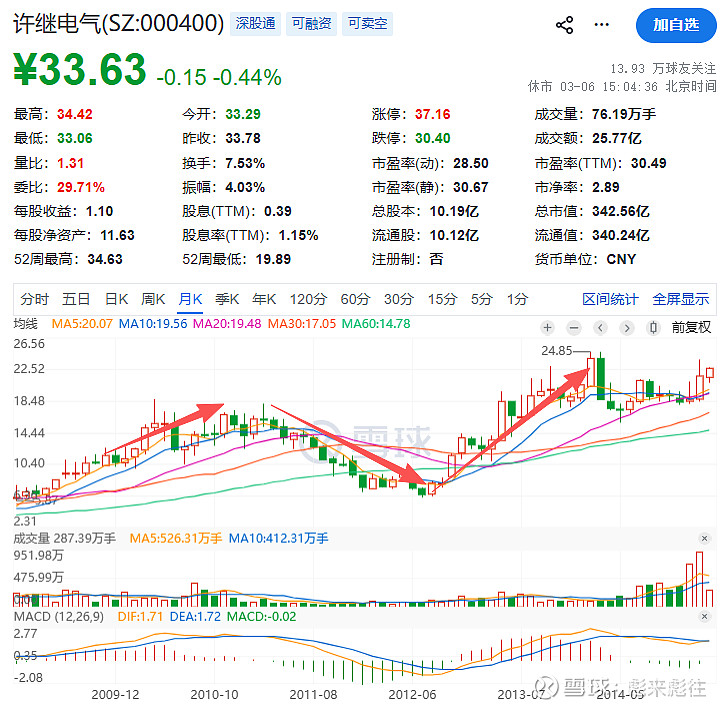Click the 货币单位 CNY value

(x=621, y=259)
